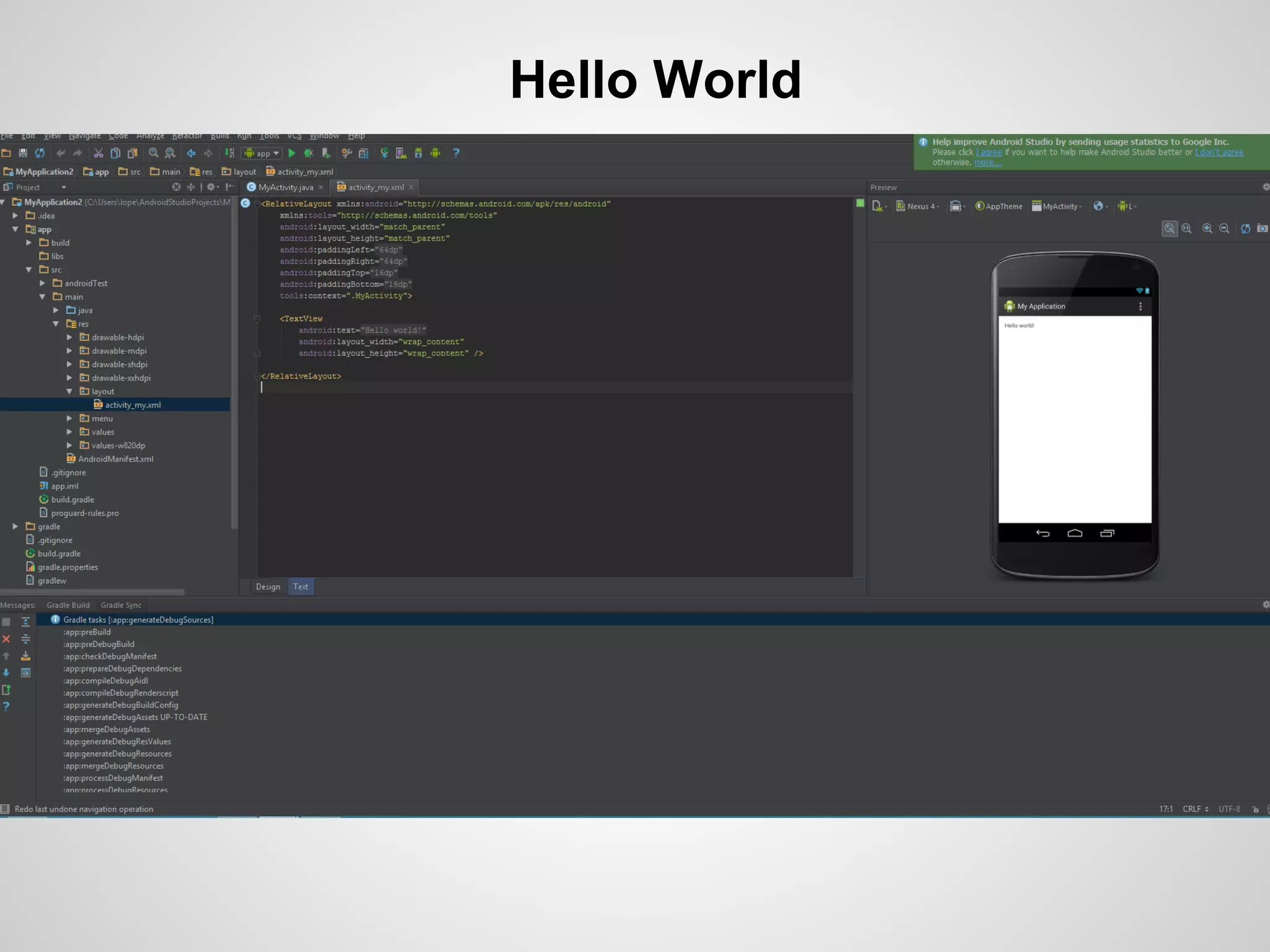Open the locale globe dropdown
Image resolution: width=1270 pixels, height=952 pixels.
point(1100,206)
